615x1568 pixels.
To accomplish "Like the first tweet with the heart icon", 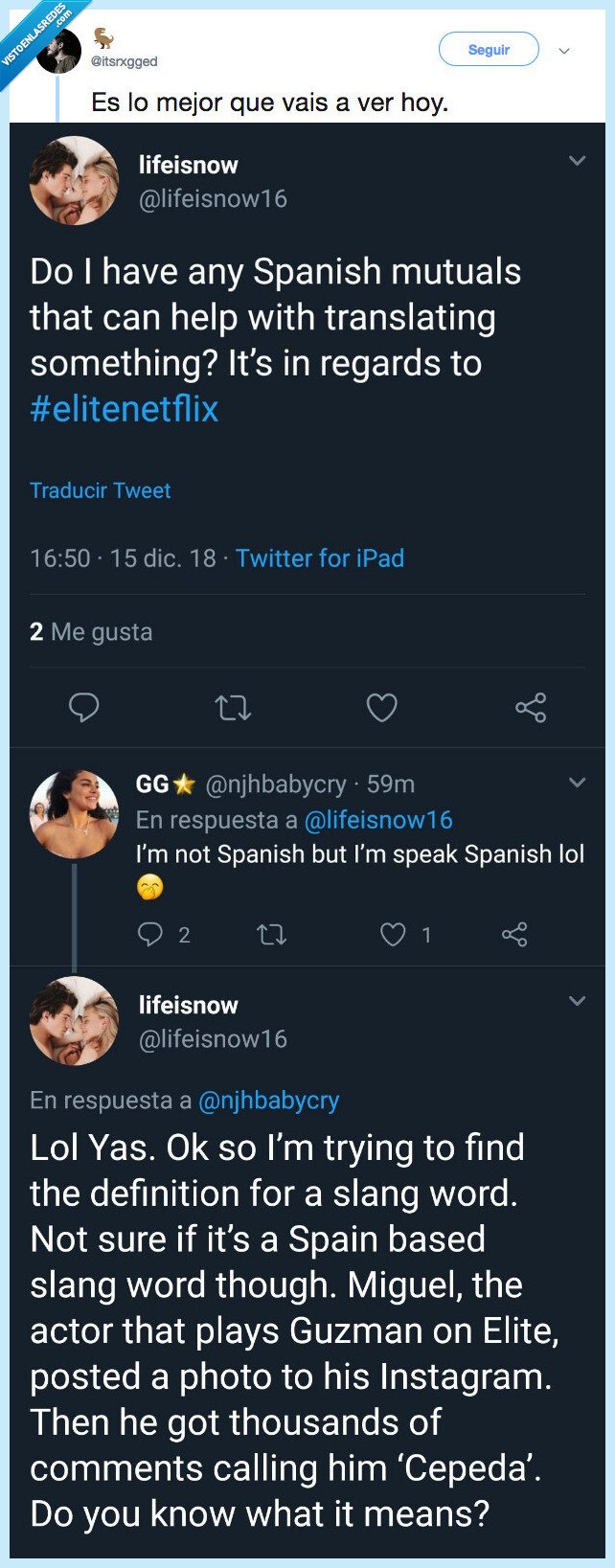I will [x=382, y=707].
